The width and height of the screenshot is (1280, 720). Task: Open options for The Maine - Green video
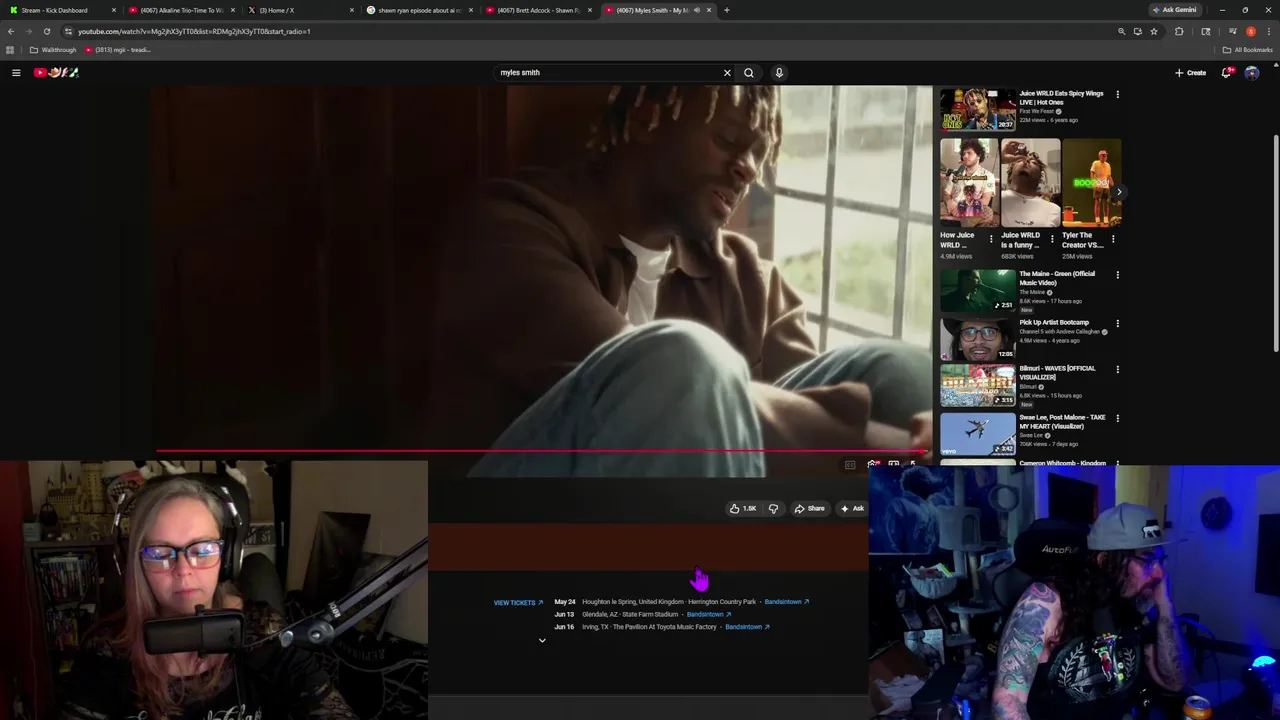(1118, 274)
